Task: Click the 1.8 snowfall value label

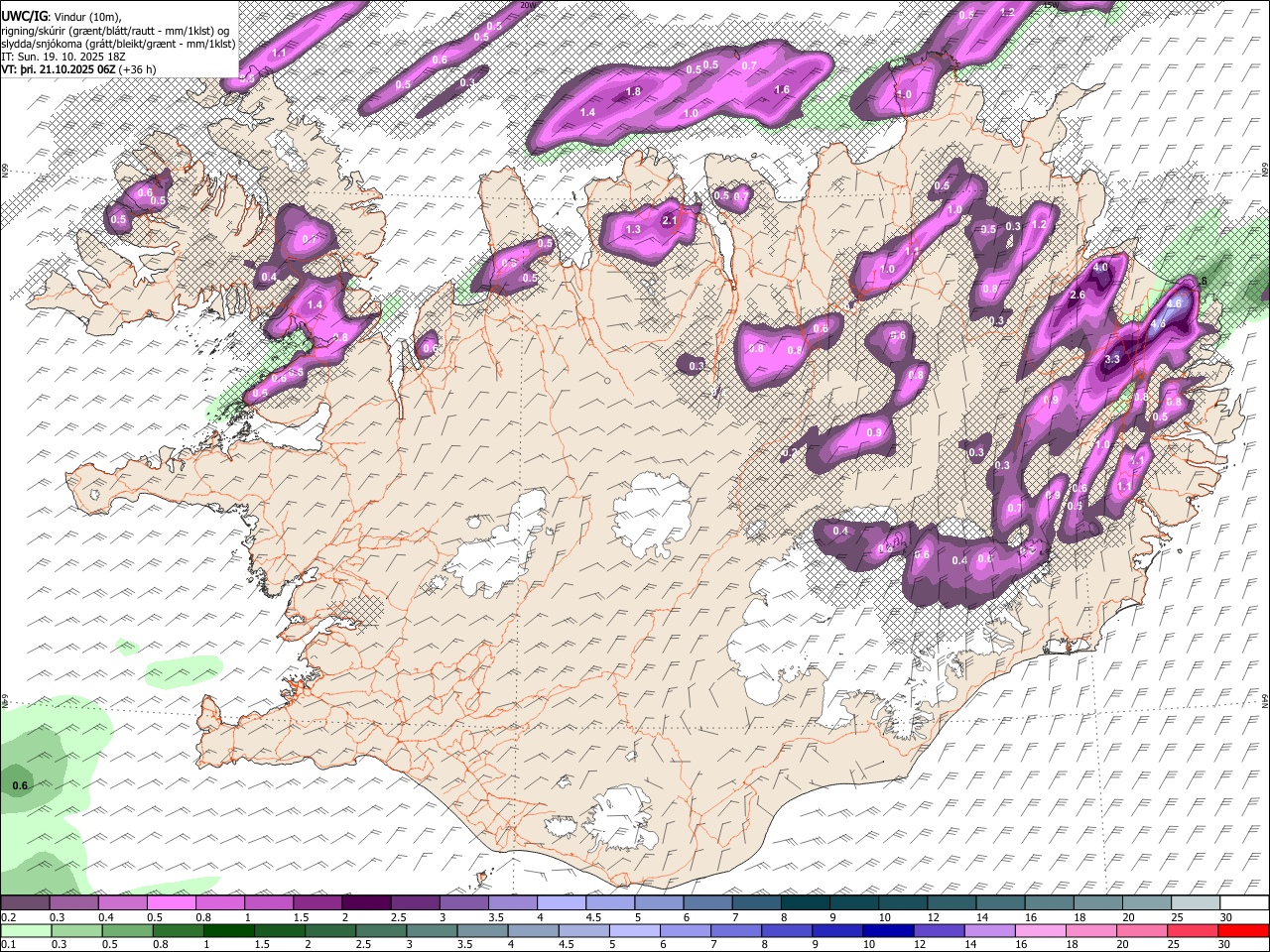Action: (634, 92)
